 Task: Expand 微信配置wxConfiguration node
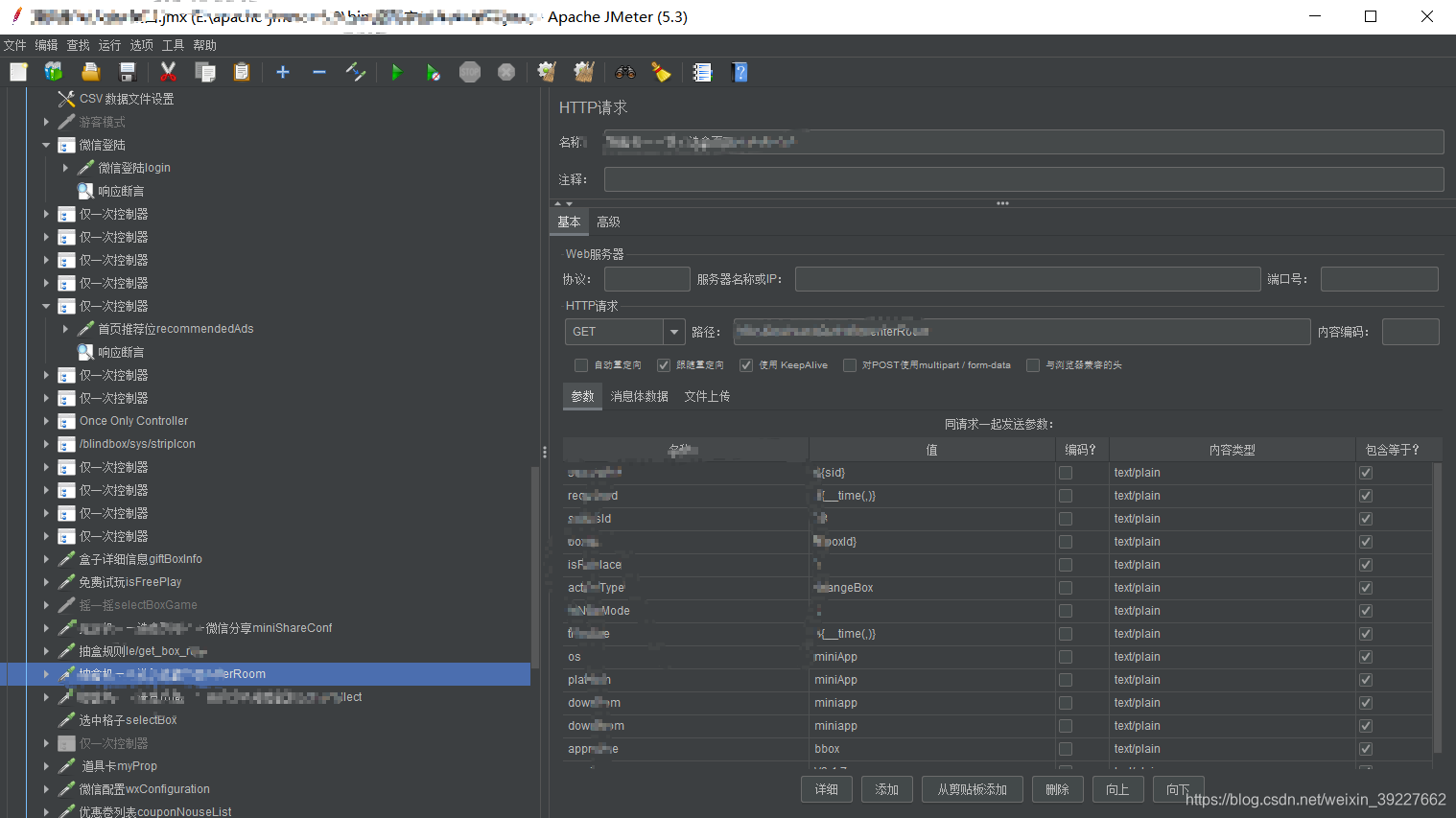(x=46, y=789)
